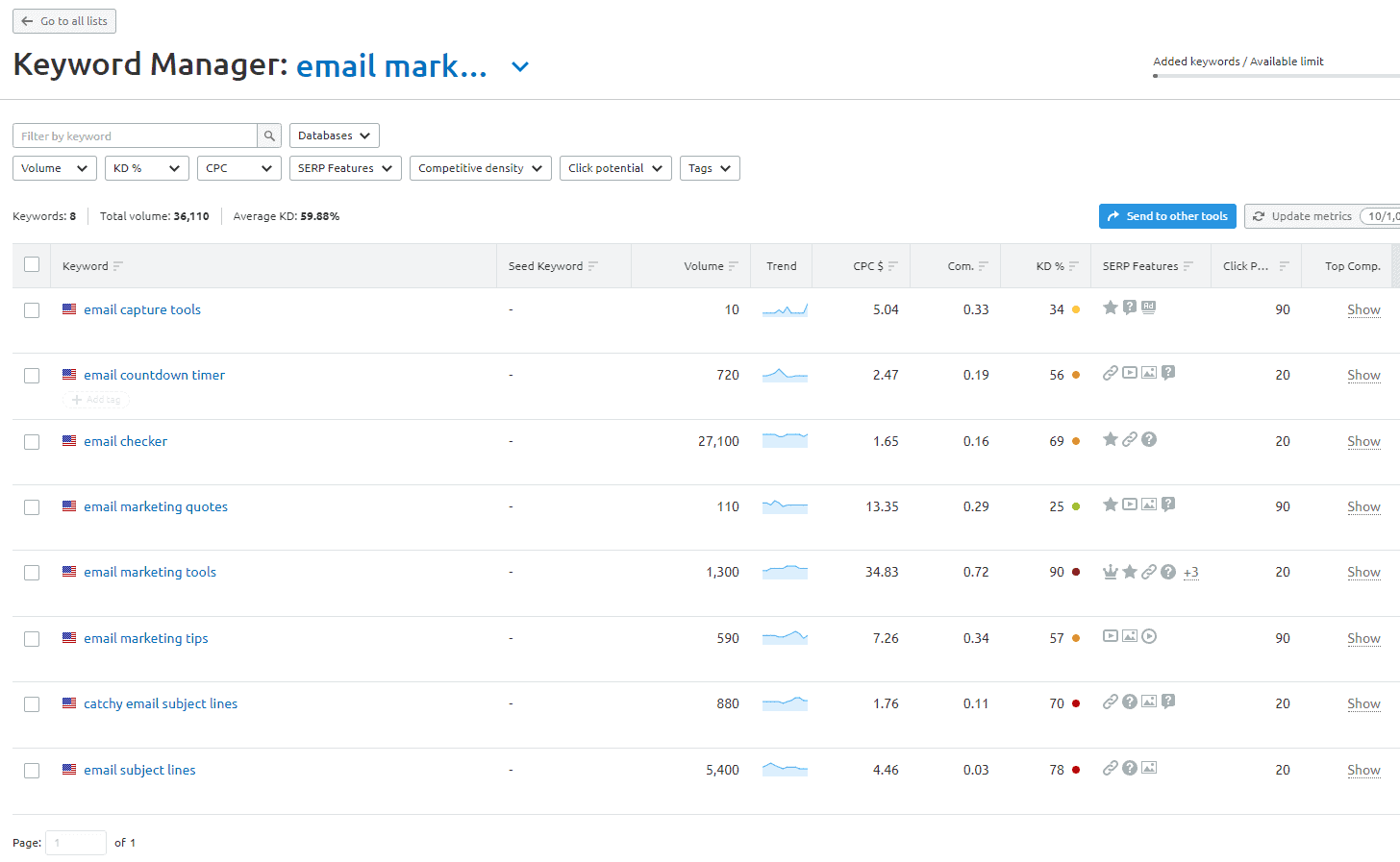Check the box for email subject lines
Screen dimensions: 1400x862
tap(32, 771)
